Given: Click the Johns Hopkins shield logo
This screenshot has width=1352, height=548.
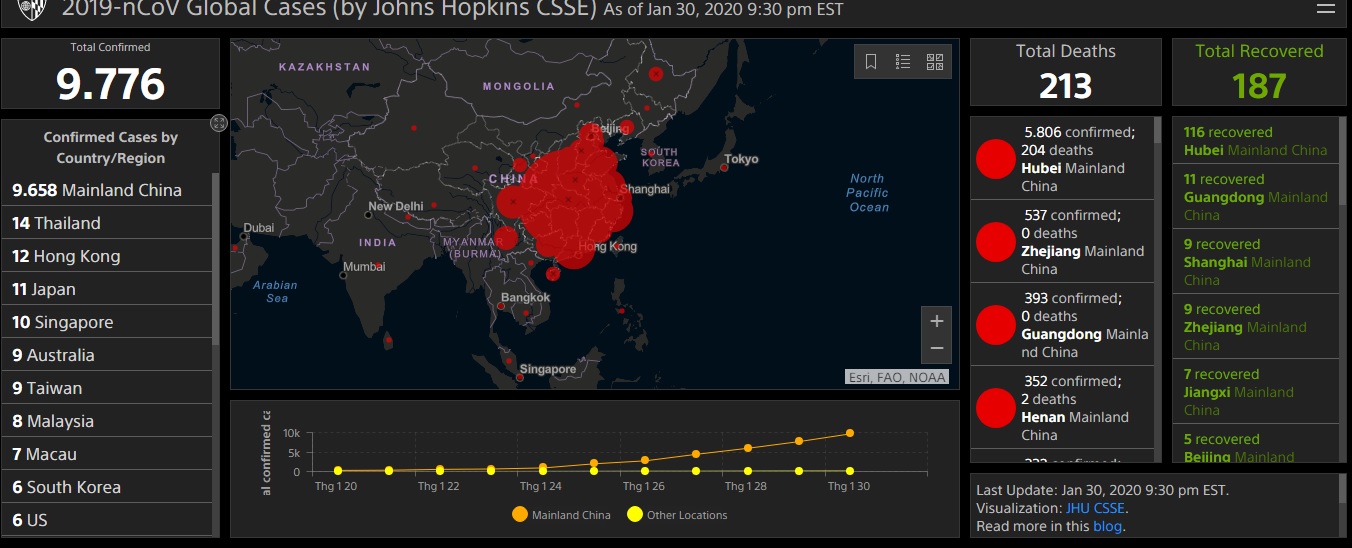Looking at the screenshot, I should 29,10.
